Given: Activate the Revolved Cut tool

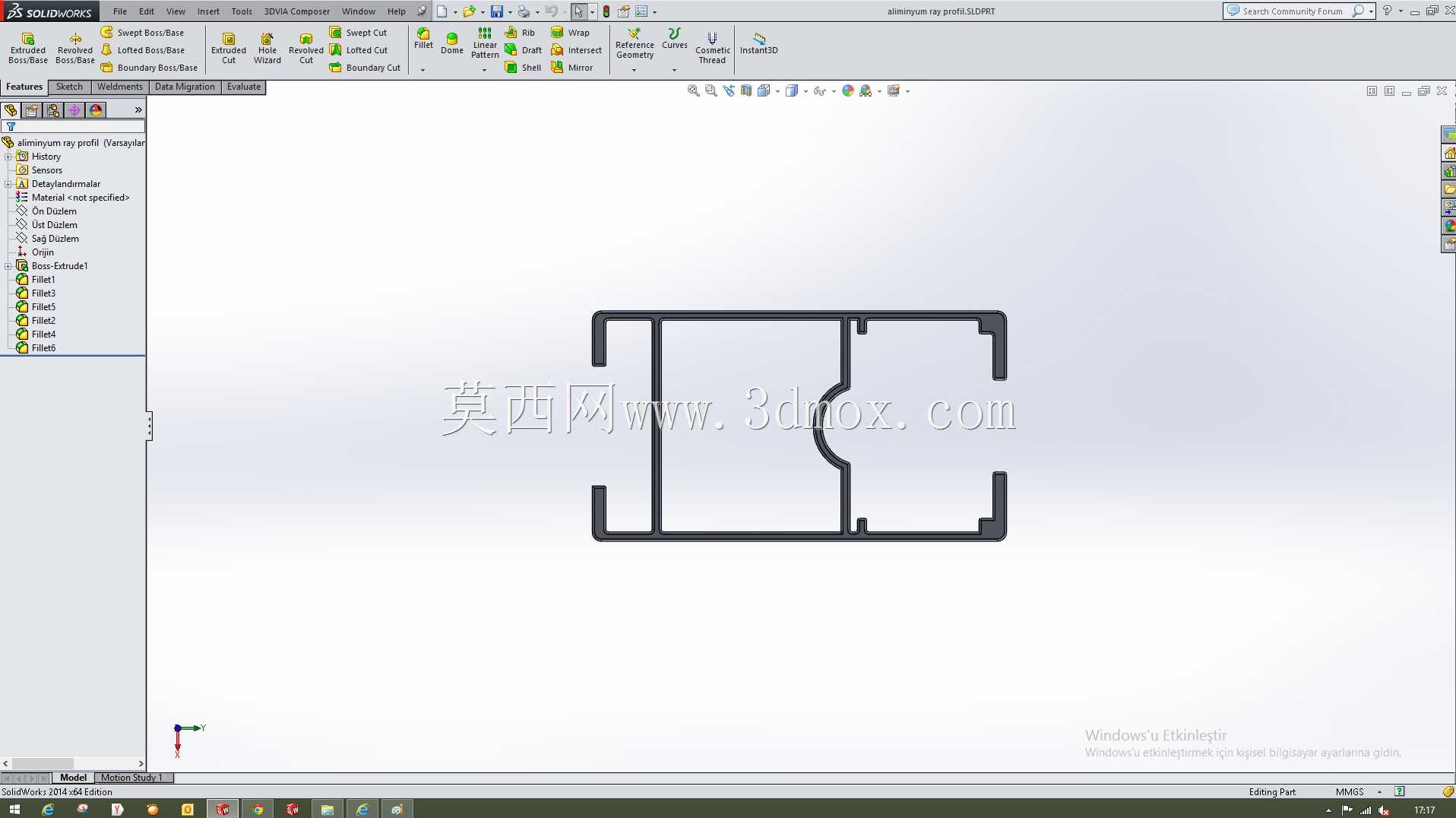Looking at the screenshot, I should tap(306, 48).
